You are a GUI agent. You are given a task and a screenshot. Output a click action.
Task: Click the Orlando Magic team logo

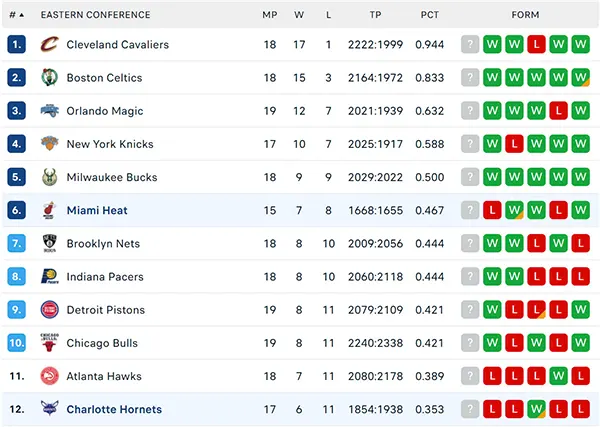[50, 111]
